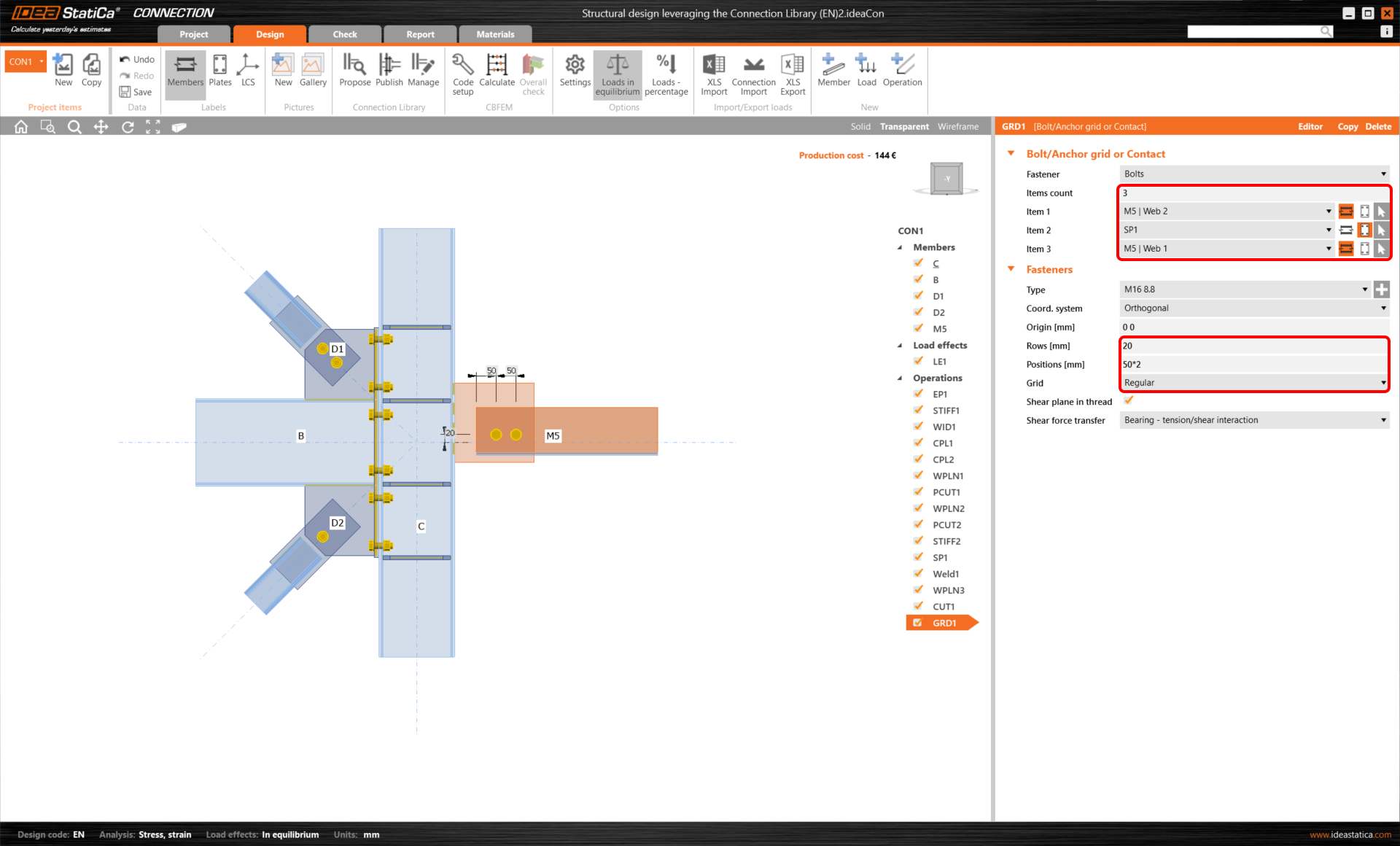
Task: Select the move/pan icon in the viewport toolbar
Action: [x=101, y=126]
